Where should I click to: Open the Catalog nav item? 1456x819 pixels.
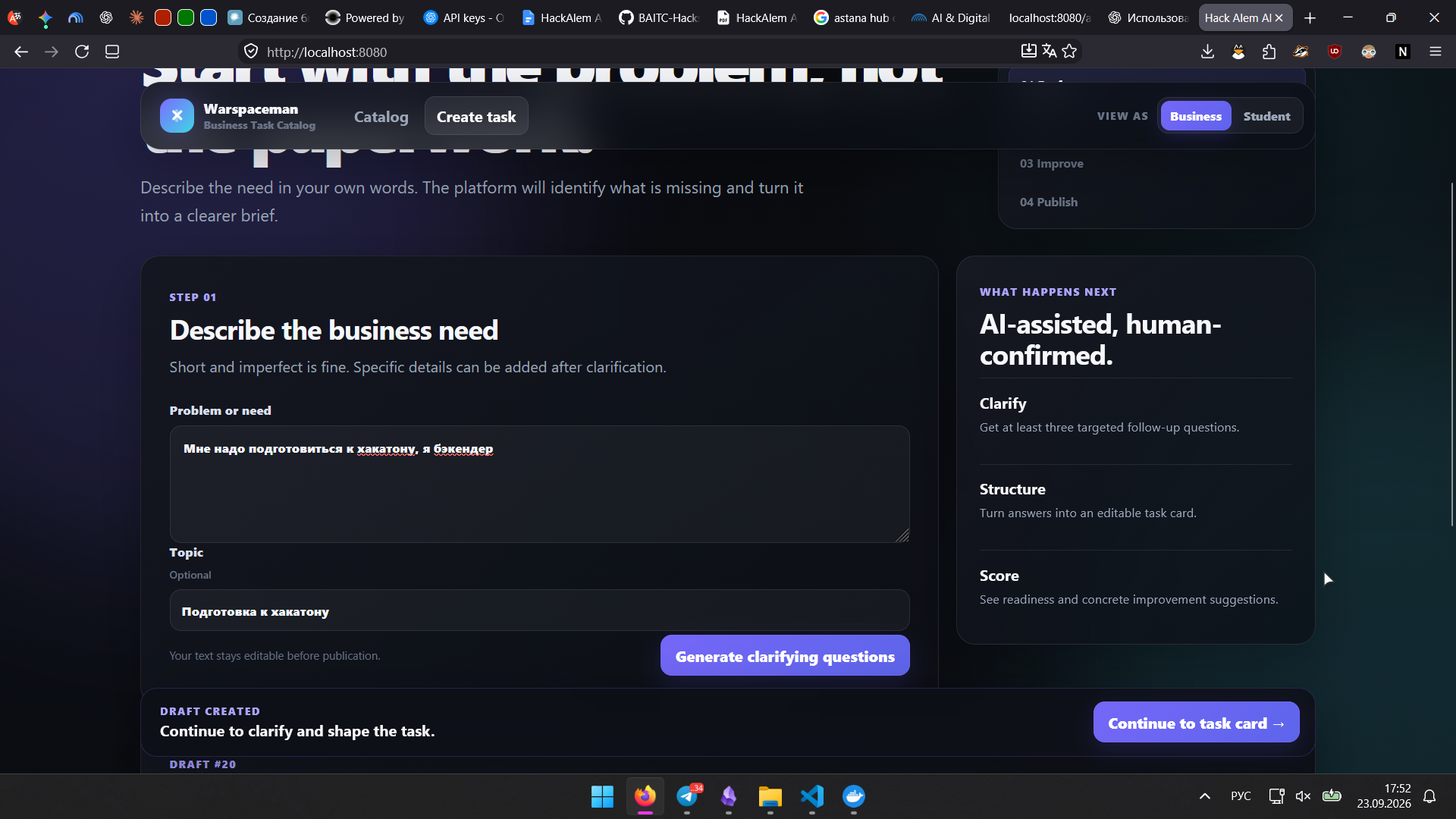coord(381,117)
